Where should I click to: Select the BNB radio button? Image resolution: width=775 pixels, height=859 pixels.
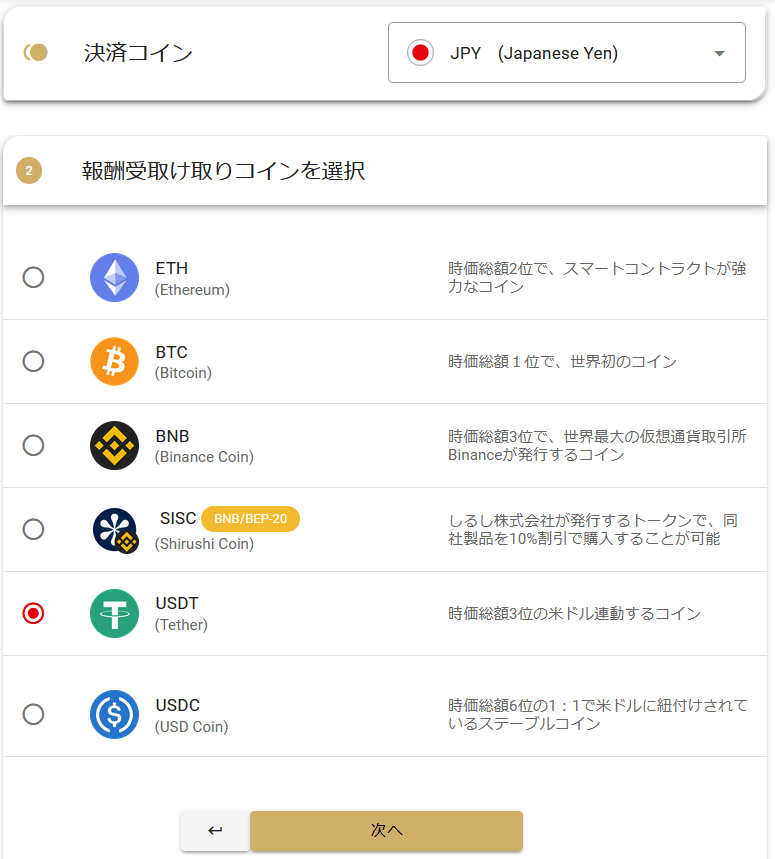(x=33, y=445)
